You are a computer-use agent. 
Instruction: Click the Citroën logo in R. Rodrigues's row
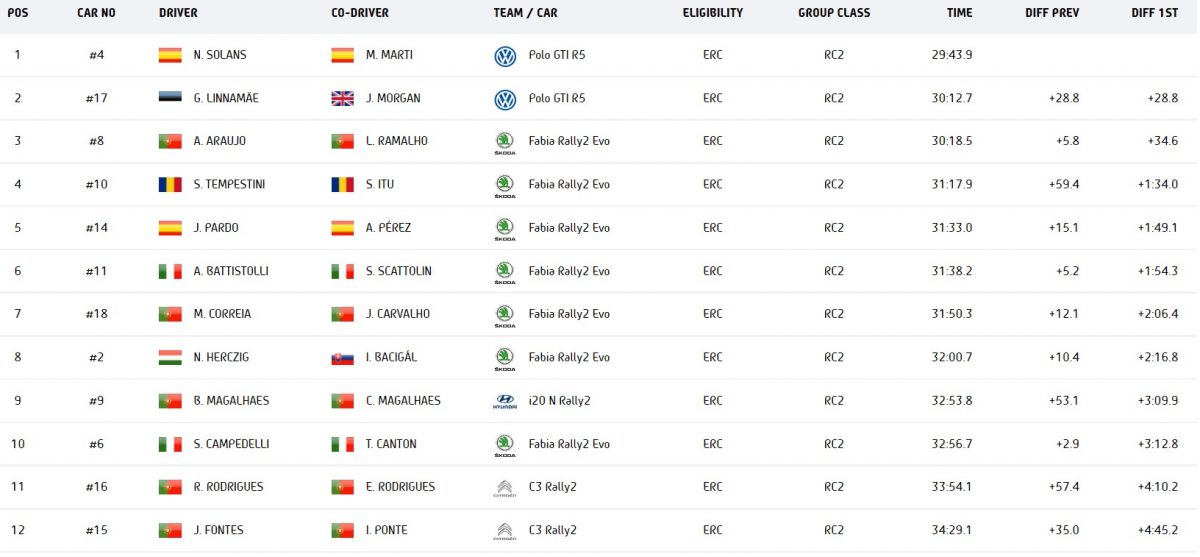click(505, 488)
